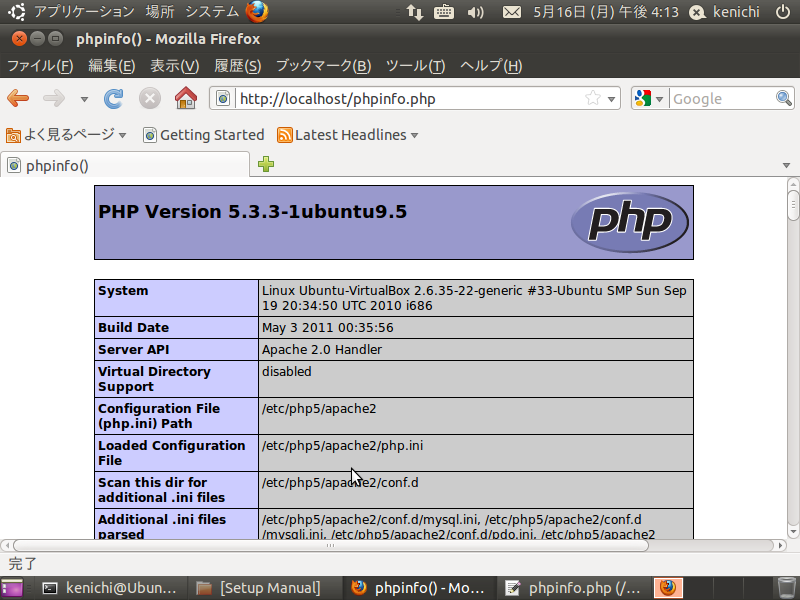Image resolution: width=800 pixels, height=600 pixels.
Task: Open the ブックマーク(B) menu
Action: [x=323, y=66]
